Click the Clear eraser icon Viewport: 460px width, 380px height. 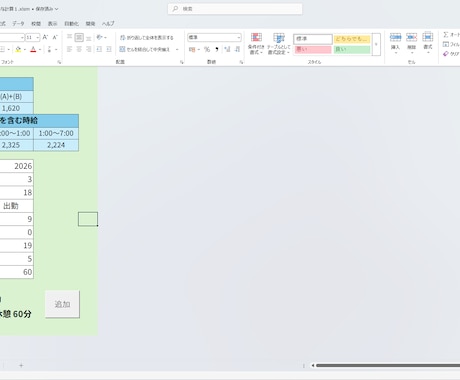[446, 54]
